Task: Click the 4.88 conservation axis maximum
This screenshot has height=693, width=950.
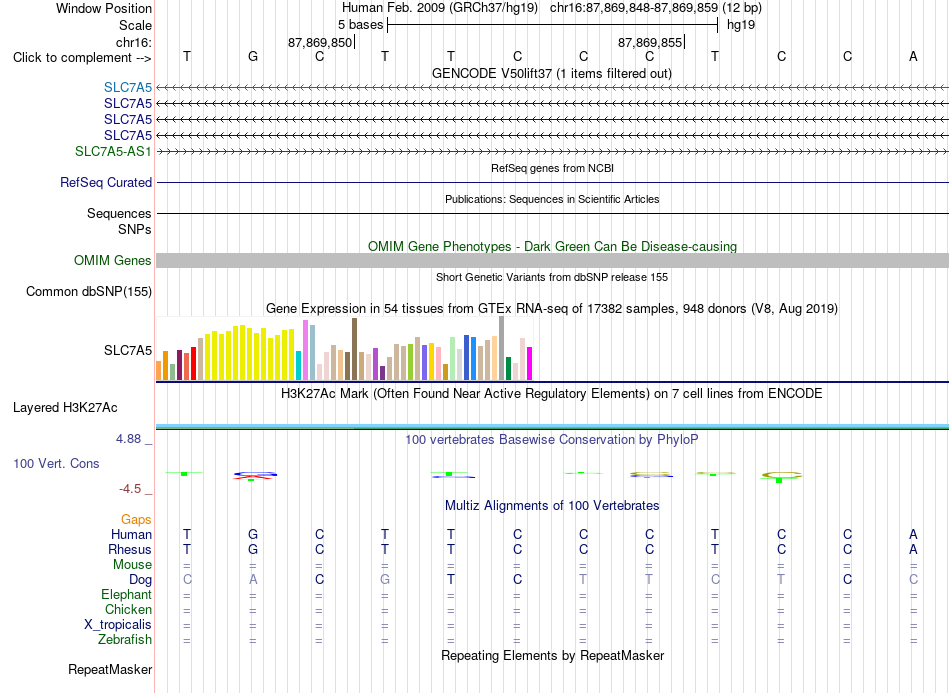Action: pyautogui.click(x=128, y=439)
